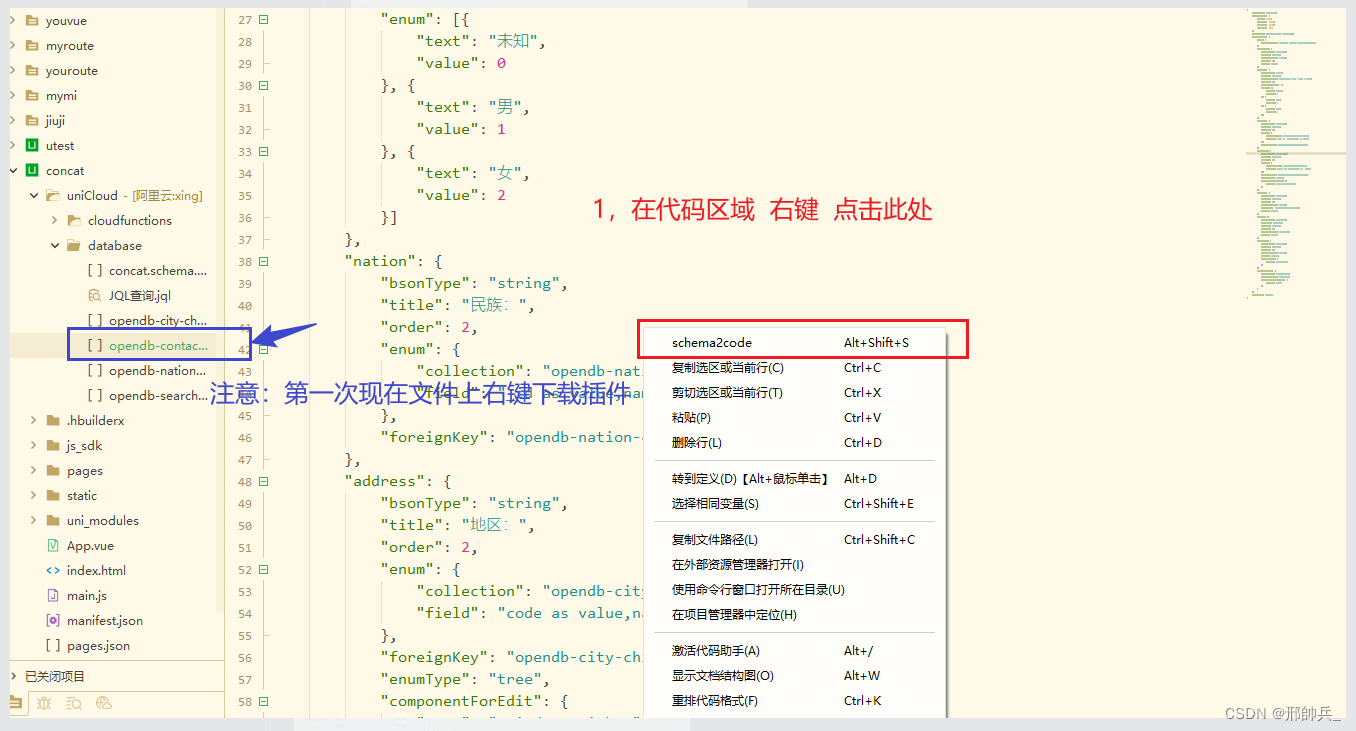Expand the cloudfunctions folder arrow
The width and height of the screenshot is (1356, 731).
[55, 221]
